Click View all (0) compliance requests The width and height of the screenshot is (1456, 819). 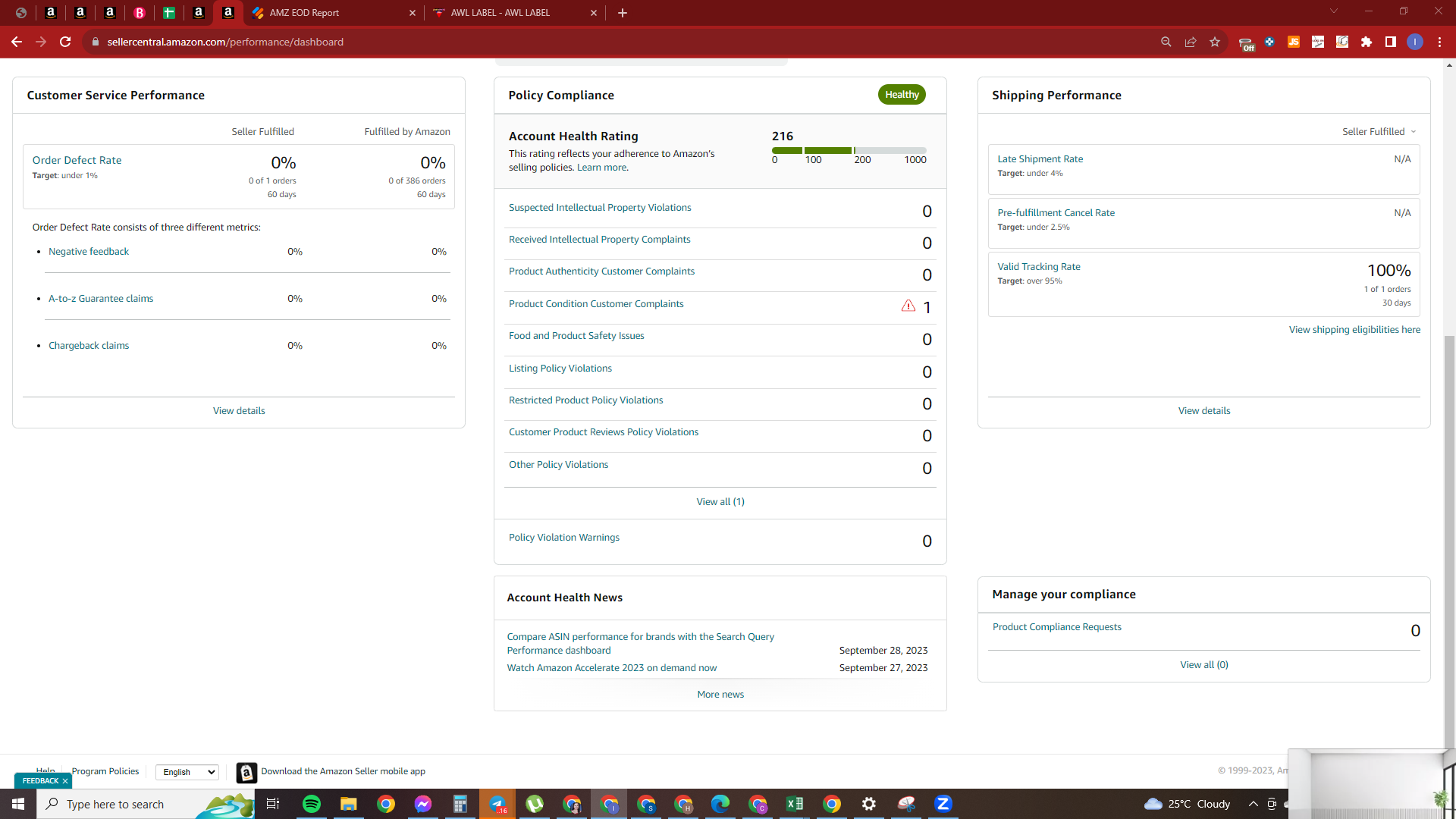point(1204,665)
